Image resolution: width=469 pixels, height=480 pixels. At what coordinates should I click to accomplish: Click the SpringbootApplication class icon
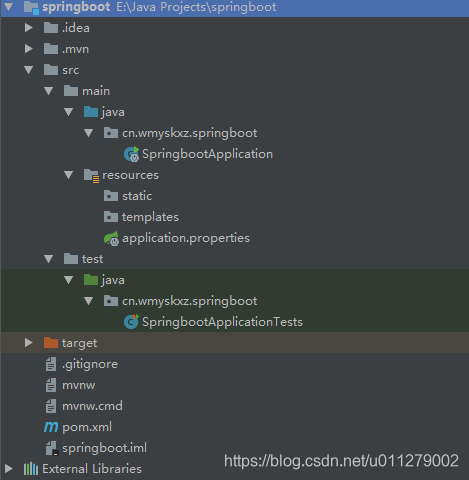(x=131, y=154)
